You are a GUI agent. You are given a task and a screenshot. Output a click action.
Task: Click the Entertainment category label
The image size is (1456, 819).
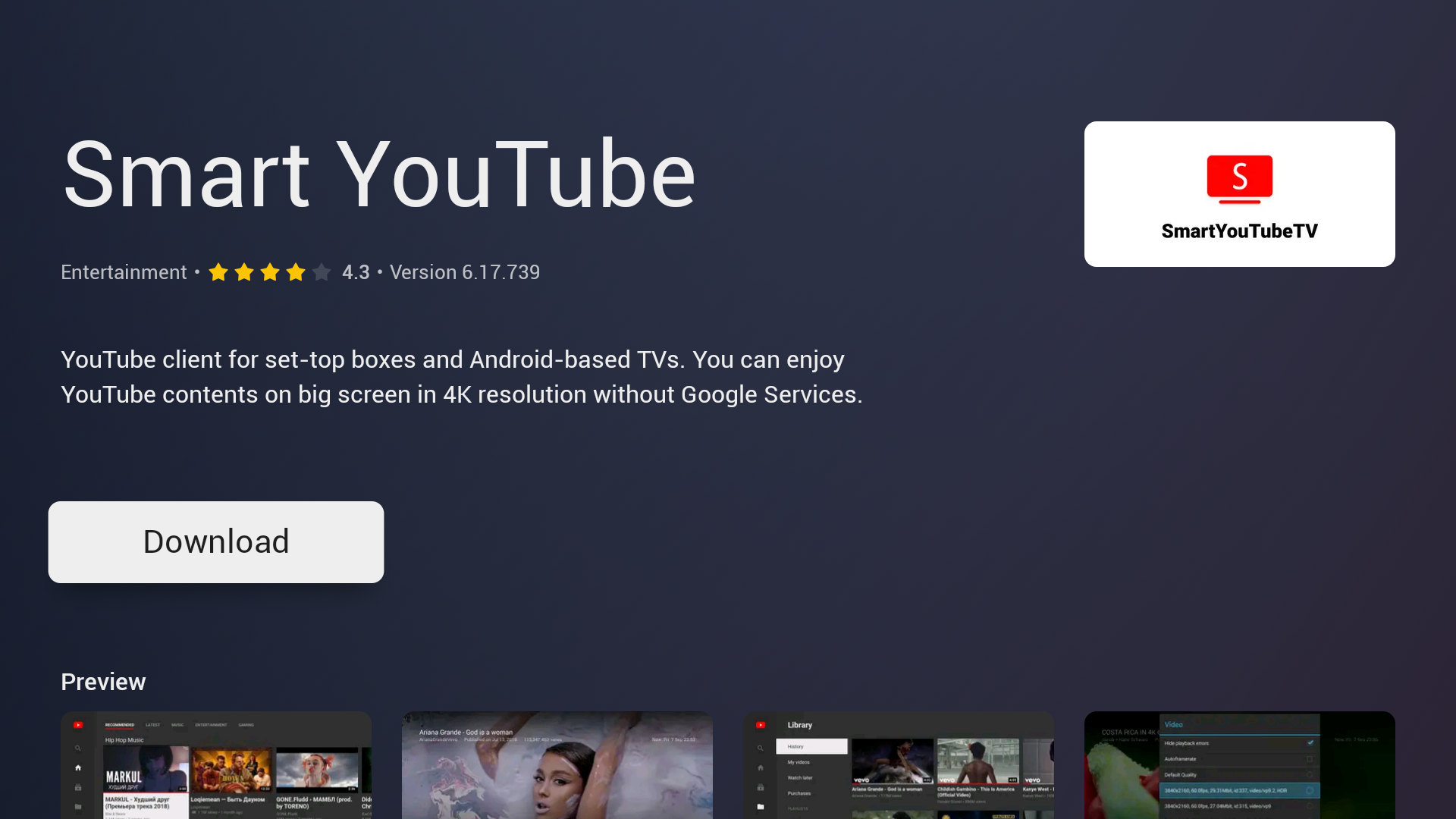pos(124,272)
